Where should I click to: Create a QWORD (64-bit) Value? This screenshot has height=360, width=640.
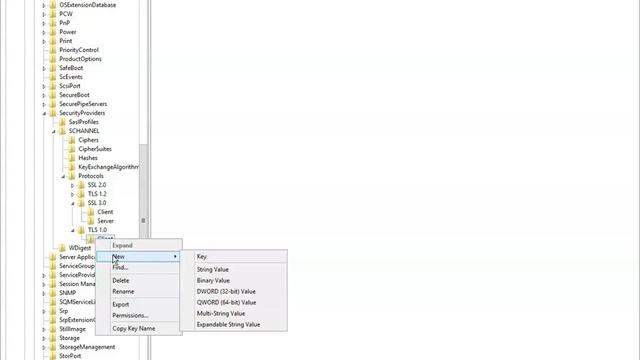234,302
